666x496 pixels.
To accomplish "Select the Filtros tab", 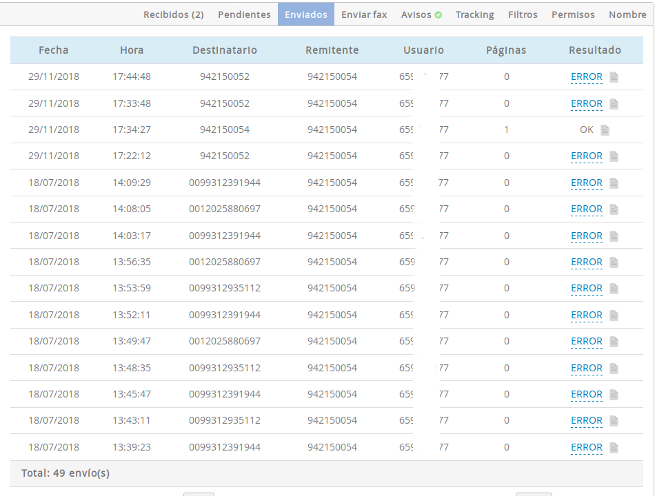I will click(522, 15).
